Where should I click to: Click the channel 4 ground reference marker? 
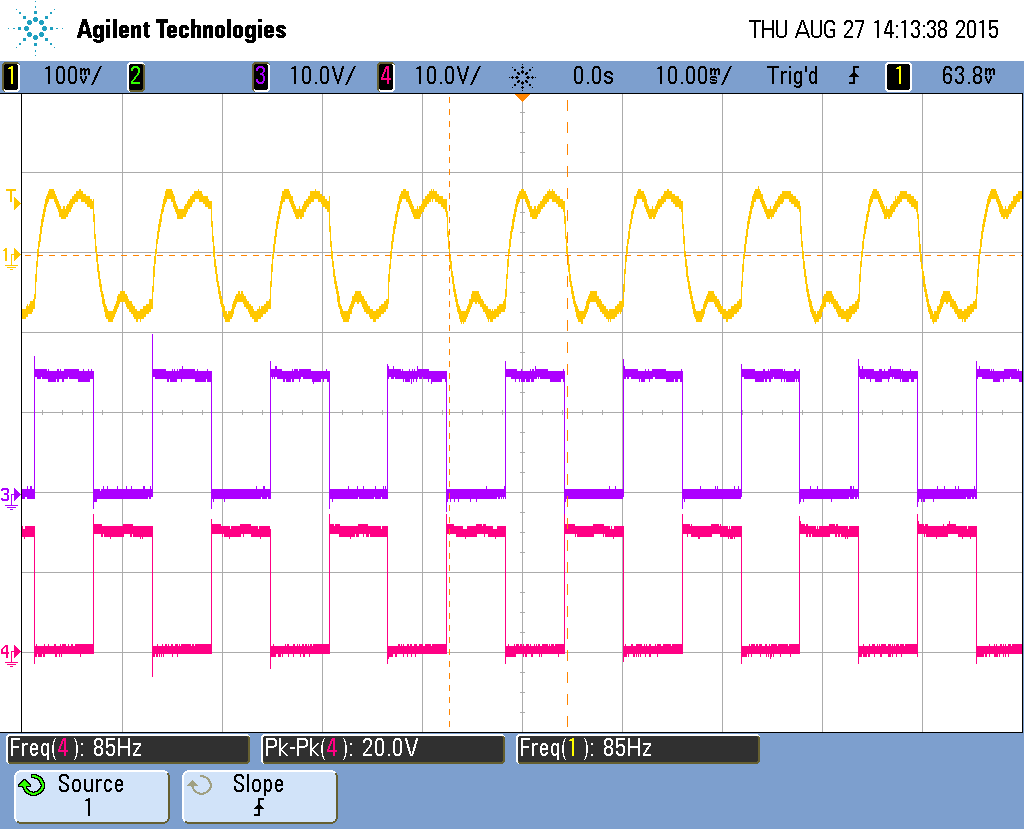(10, 655)
